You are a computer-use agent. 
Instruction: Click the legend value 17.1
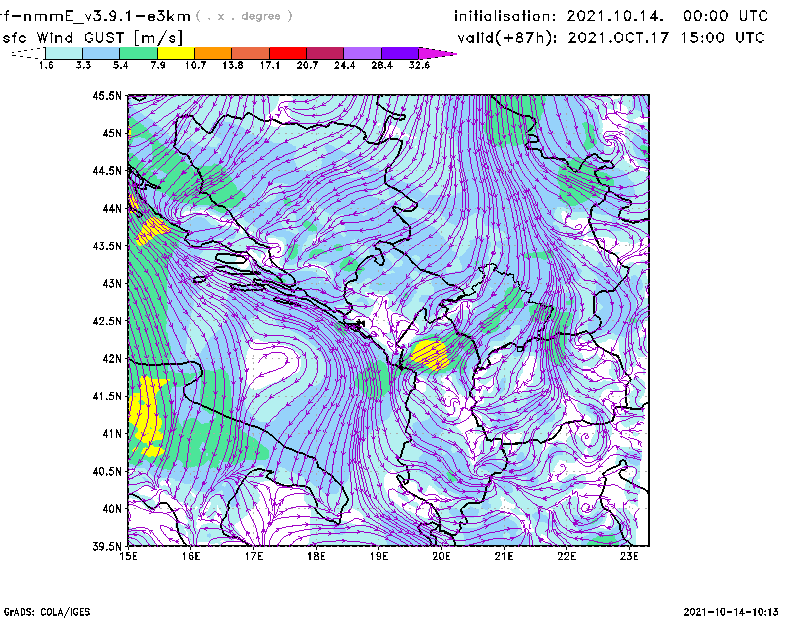(x=270, y=65)
